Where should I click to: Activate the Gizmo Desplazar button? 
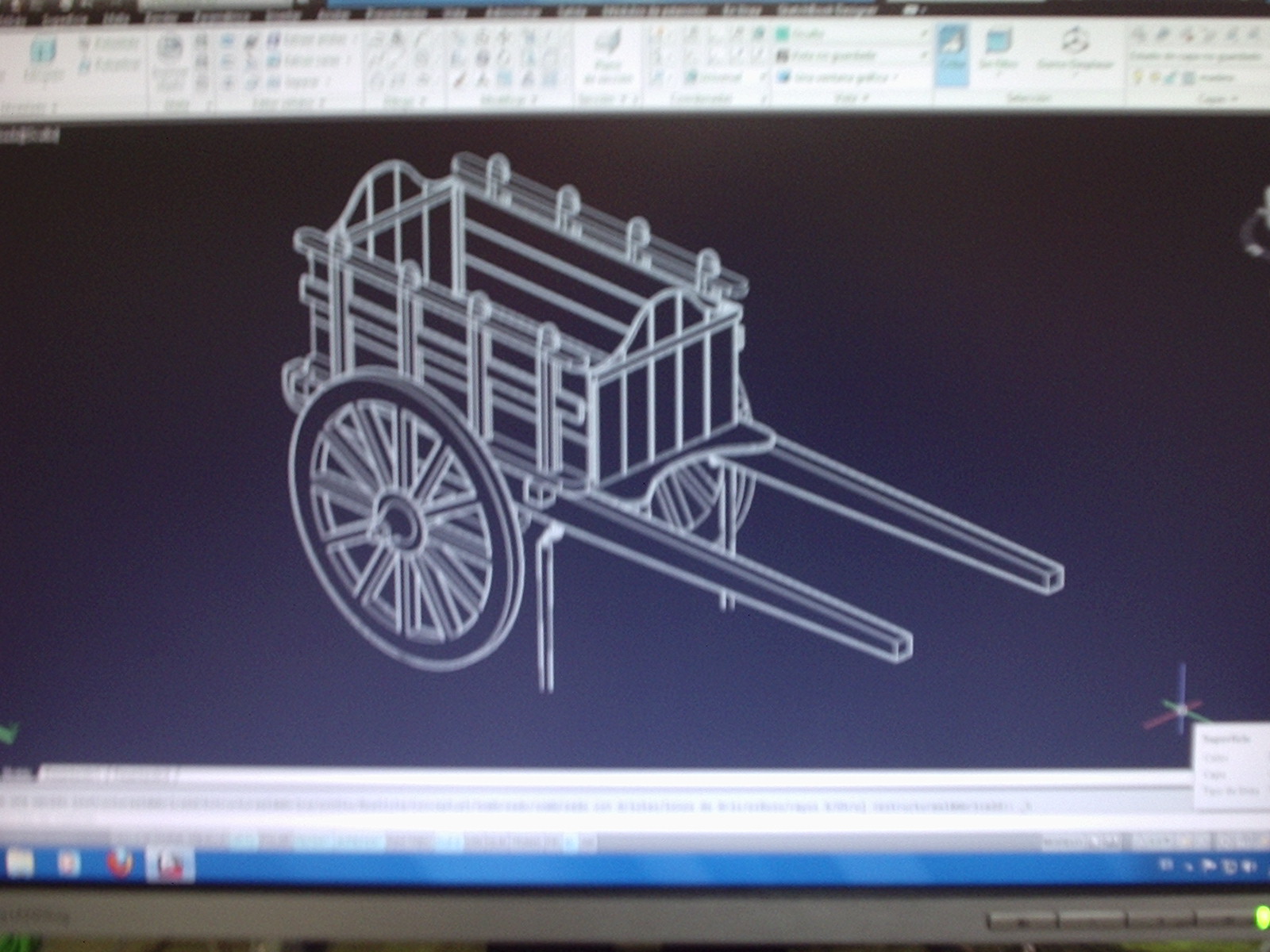point(1076,51)
